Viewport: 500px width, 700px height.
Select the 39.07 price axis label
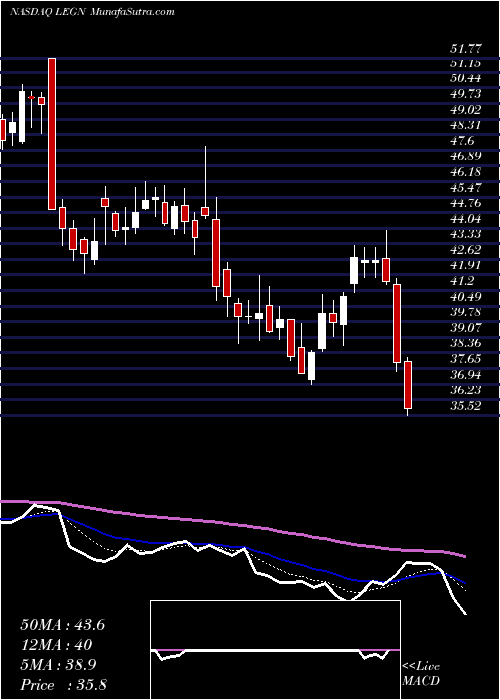pyautogui.click(x=464, y=328)
